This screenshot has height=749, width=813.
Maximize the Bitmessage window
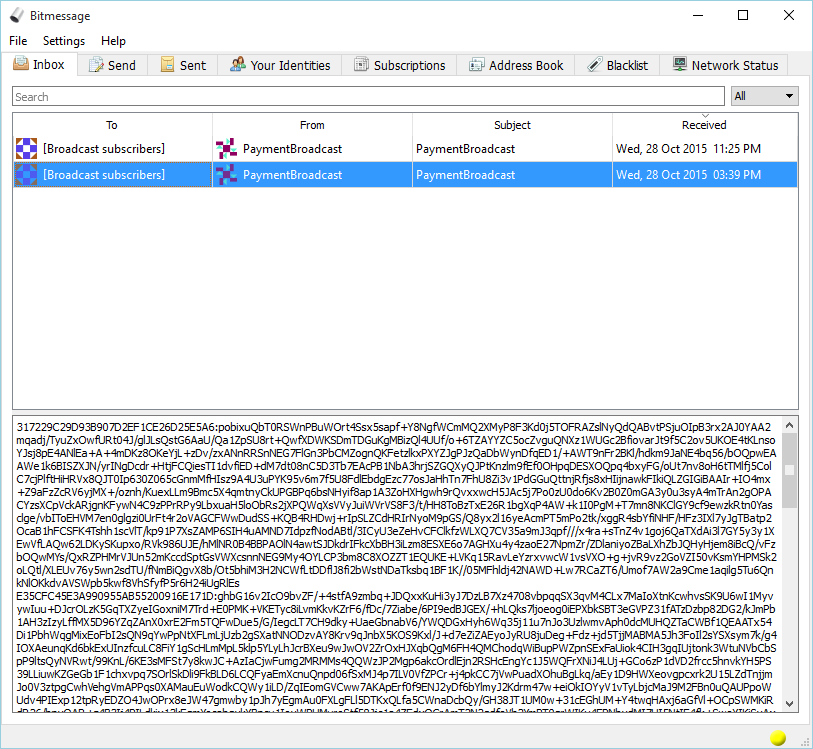point(743,16)
